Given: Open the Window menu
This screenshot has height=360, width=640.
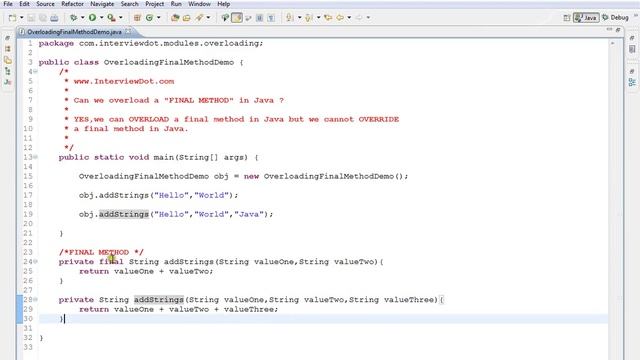Looking at the screenshot, I should coord(199,4).
